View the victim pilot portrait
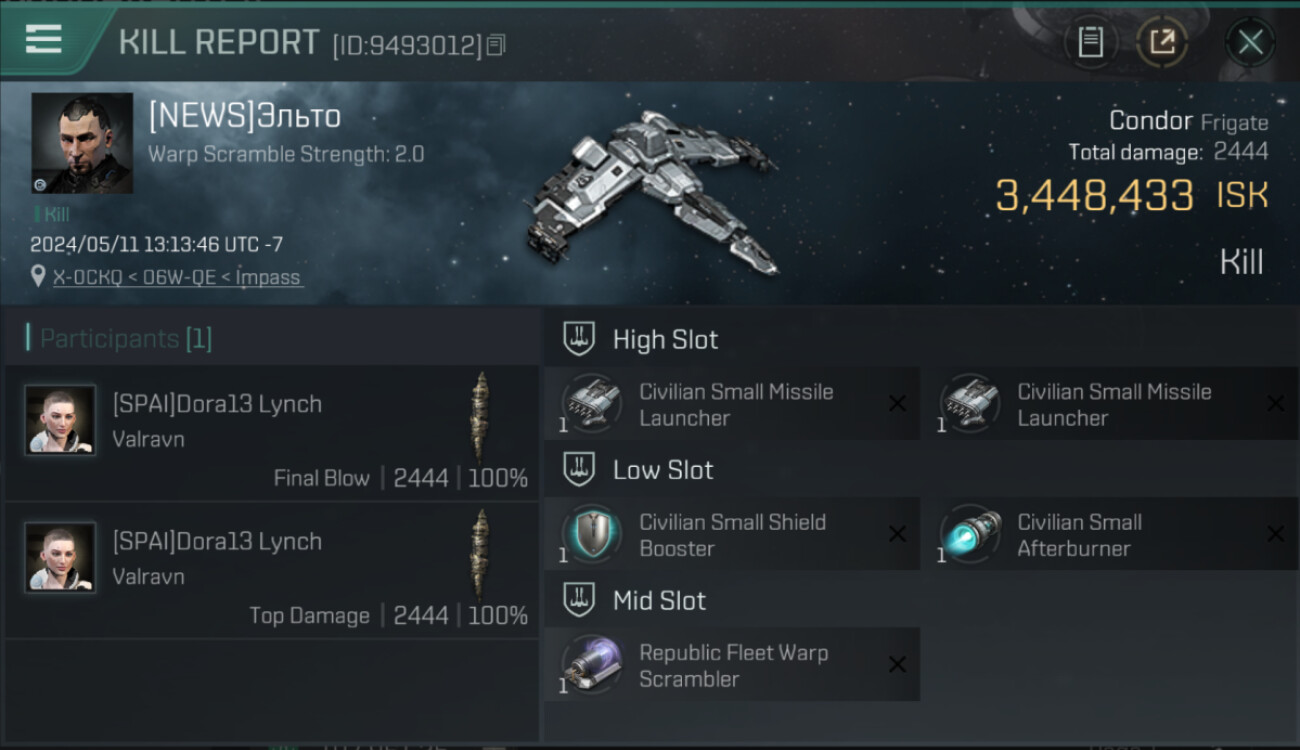Image resolution: width=1300 pixels, height=750 pixels. [x=82, y=143]
